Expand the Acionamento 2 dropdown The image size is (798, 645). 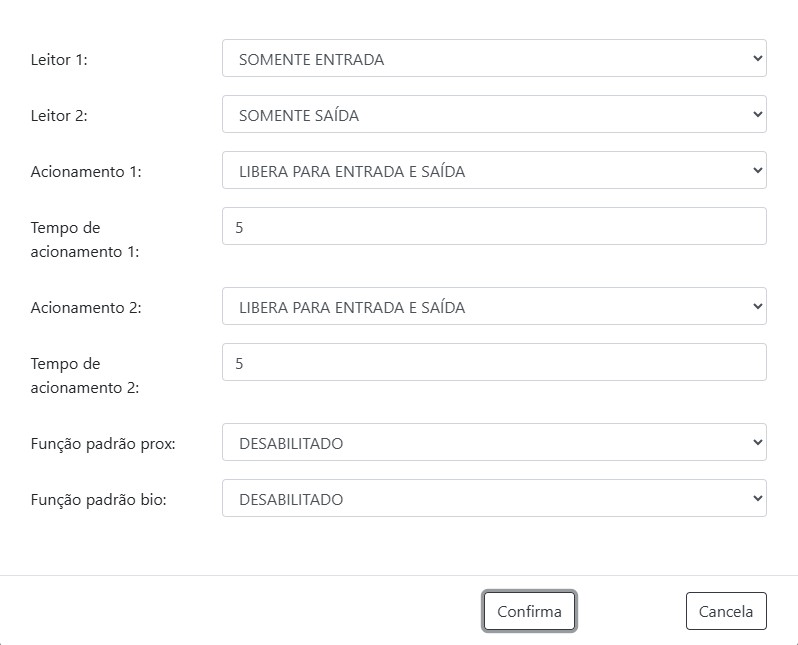click(x=493, y=307)
